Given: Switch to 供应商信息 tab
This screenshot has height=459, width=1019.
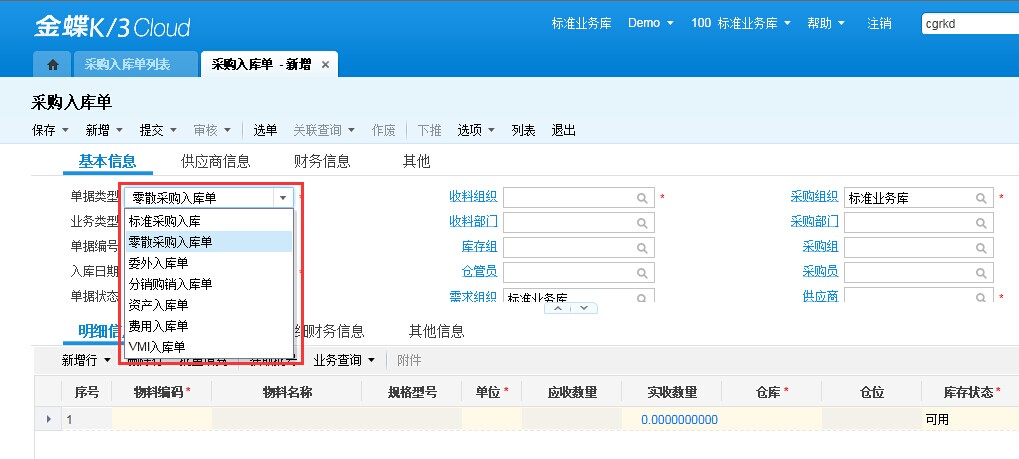Looking at the screenshot, I should (215, 161).
